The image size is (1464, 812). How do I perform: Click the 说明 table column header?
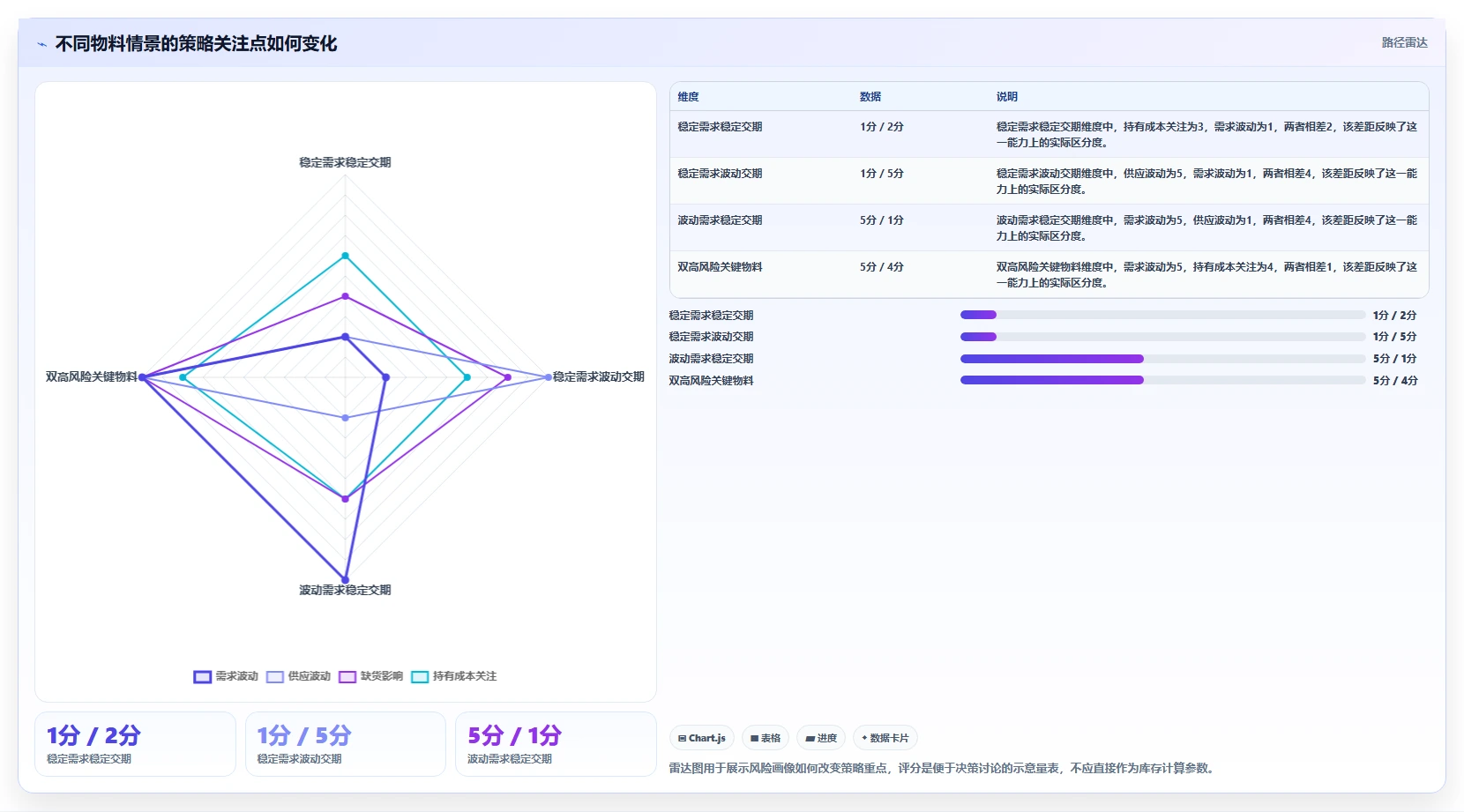pos(1007,97)
